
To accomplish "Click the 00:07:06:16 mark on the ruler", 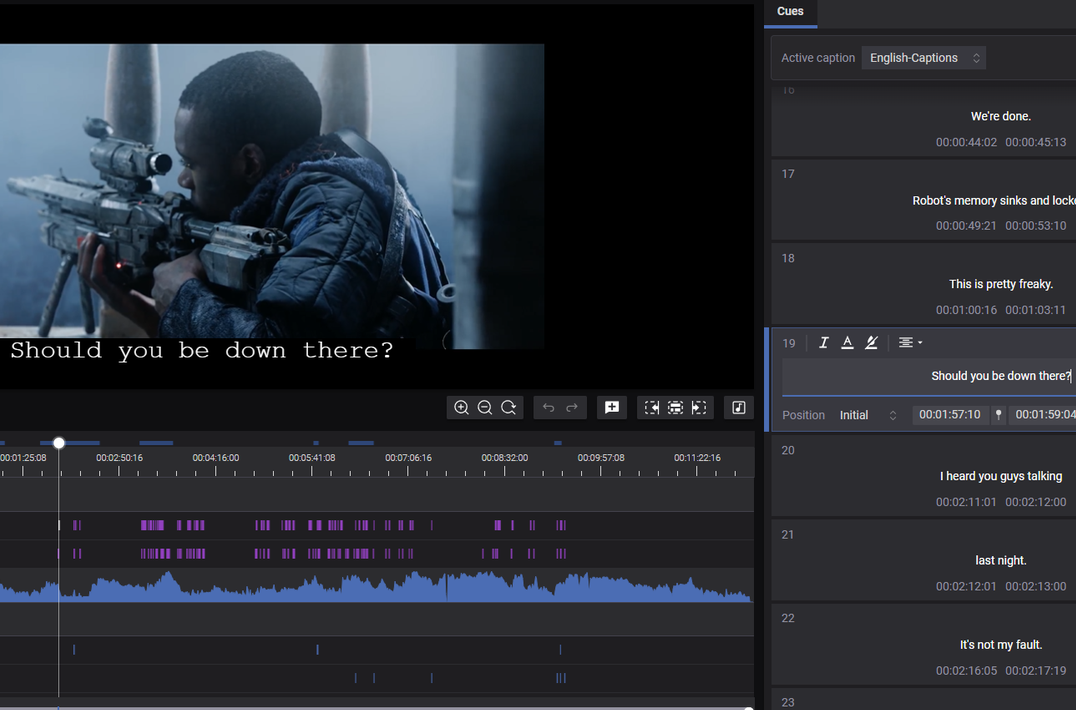I will tap(408, 458).
